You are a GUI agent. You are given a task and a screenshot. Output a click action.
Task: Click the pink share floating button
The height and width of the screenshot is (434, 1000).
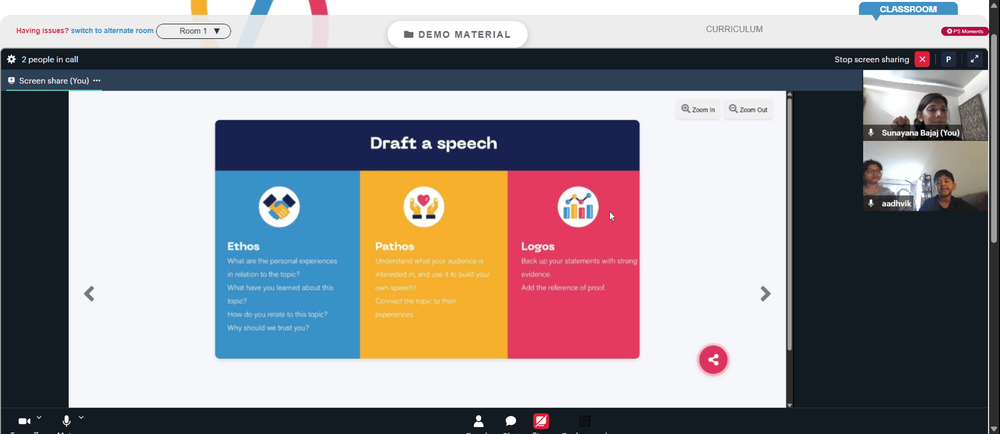coord(713,360)
